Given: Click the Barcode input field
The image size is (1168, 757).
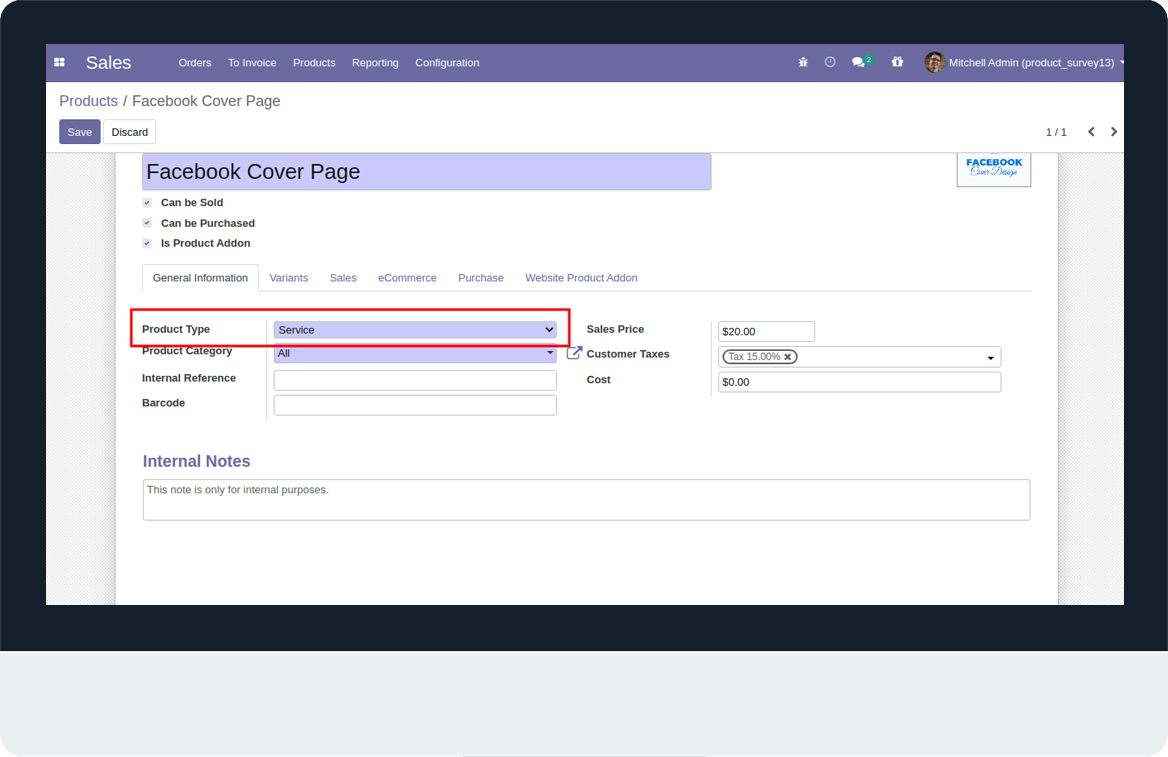Looking at the screenshot, I should tap(415, 405).
